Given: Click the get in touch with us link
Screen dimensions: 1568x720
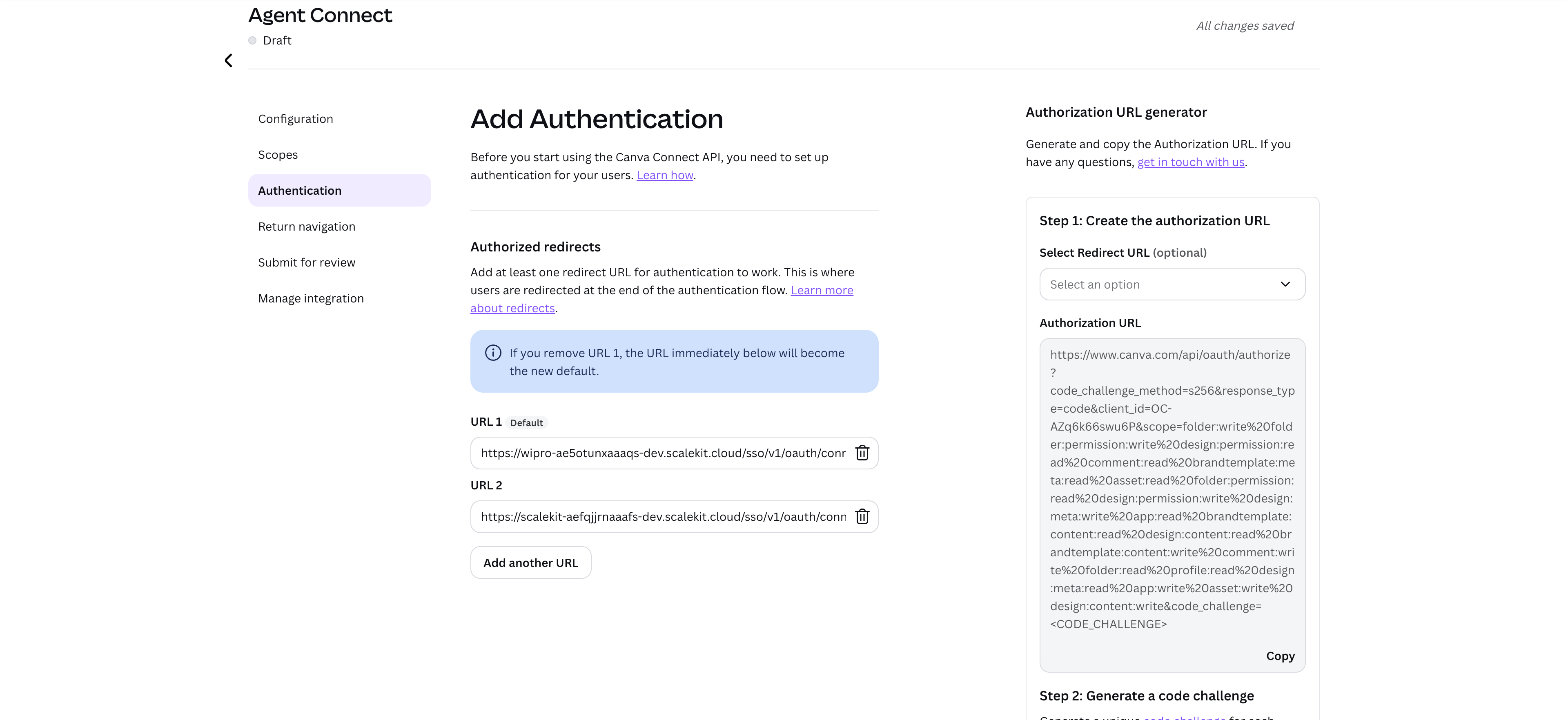Looking at the screenshot, I should point(1191,162).
